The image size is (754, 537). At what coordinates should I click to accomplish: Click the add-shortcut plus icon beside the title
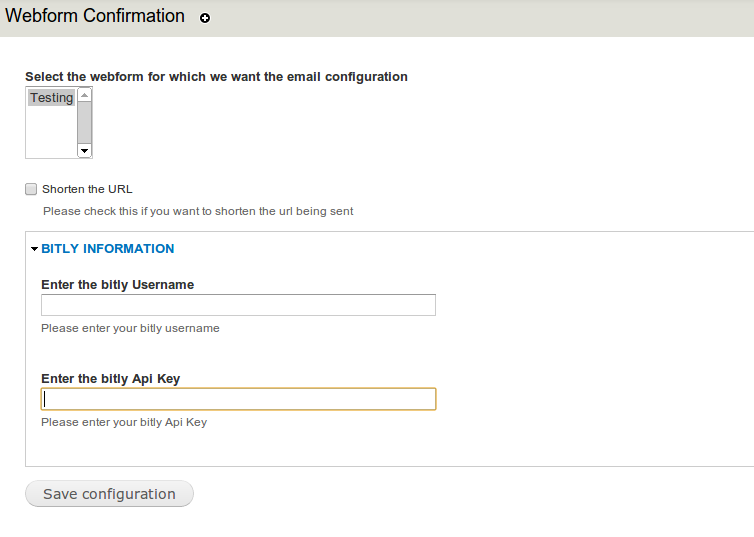coord(205,18)
